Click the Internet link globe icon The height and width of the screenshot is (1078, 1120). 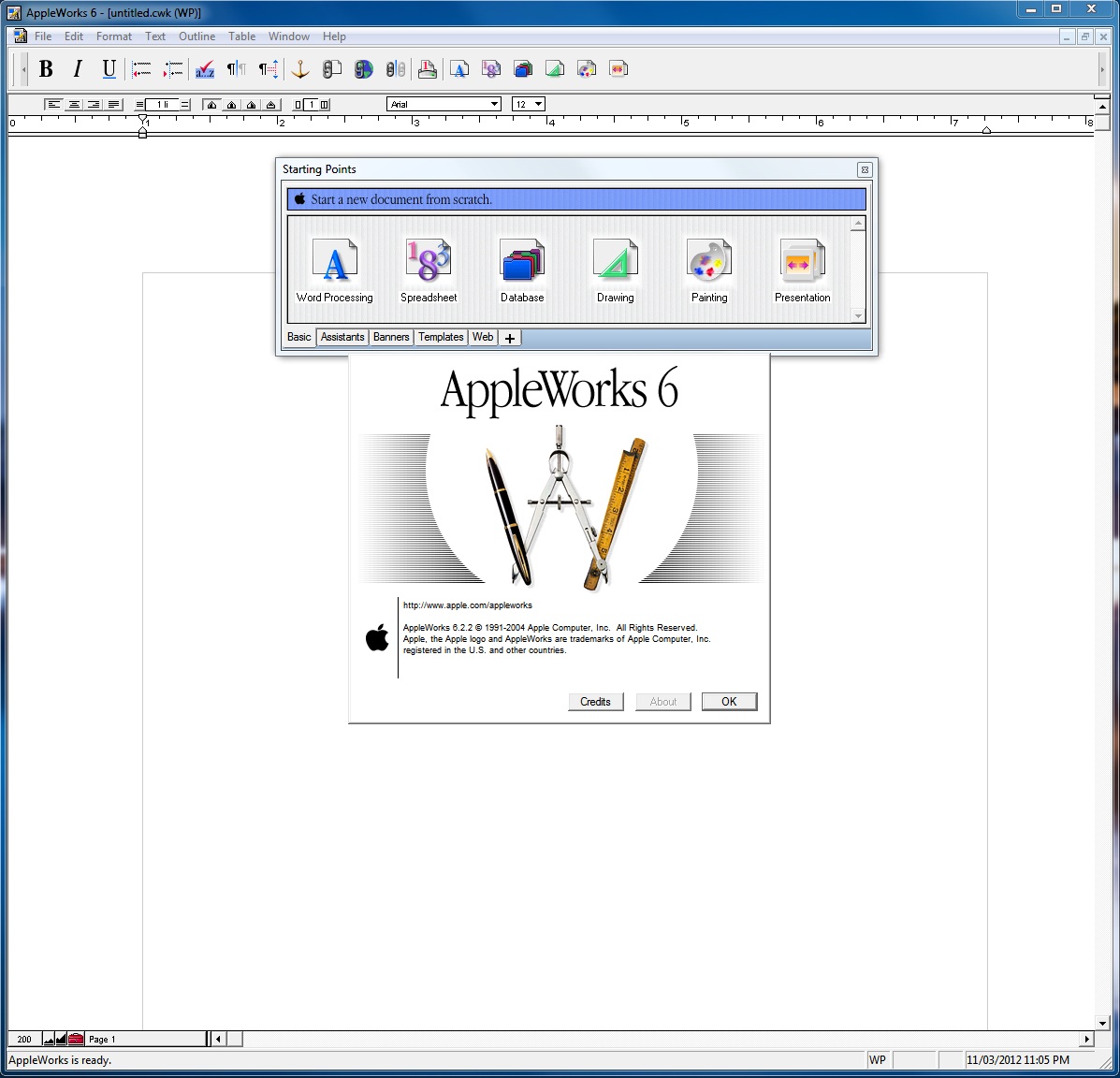[364, 68]
